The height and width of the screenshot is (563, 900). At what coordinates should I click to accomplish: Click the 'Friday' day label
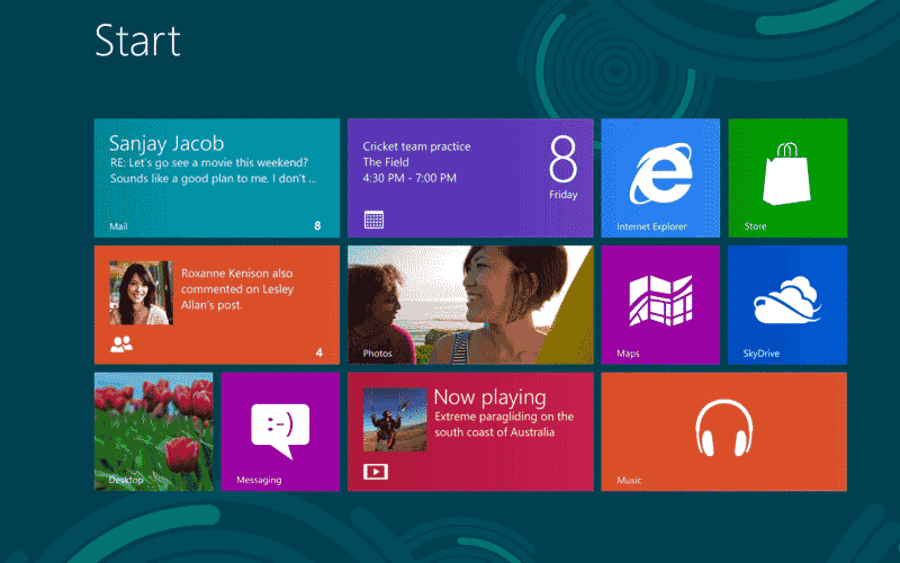tap(563, 195)
